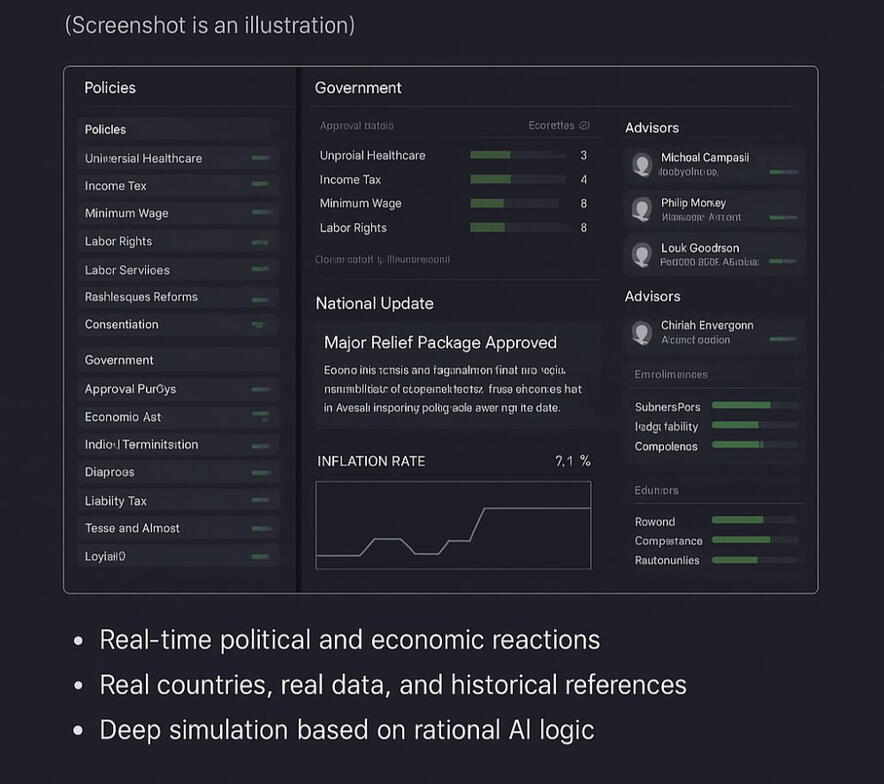This screenshot has width=884, height=784.
Task: Click the icon next to Ecorettes header
Action: [585, 126]
